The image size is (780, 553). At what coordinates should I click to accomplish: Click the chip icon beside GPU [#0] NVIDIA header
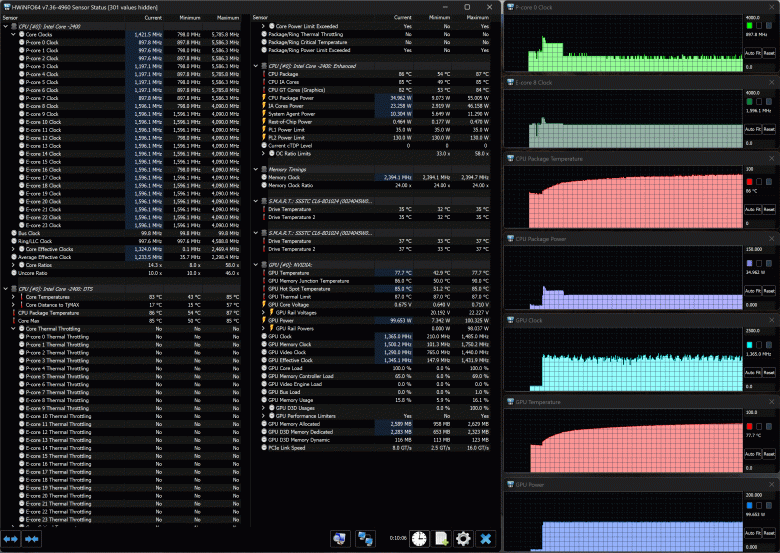[x=264, y=265]
